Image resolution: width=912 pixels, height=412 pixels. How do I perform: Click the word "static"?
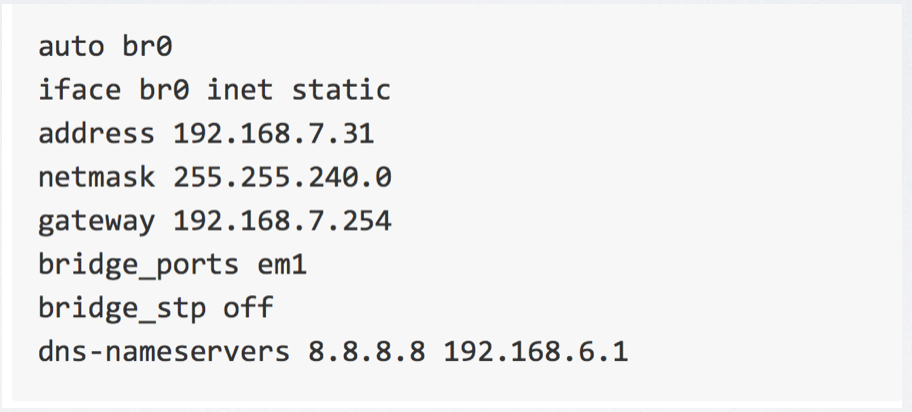(340, 90)
